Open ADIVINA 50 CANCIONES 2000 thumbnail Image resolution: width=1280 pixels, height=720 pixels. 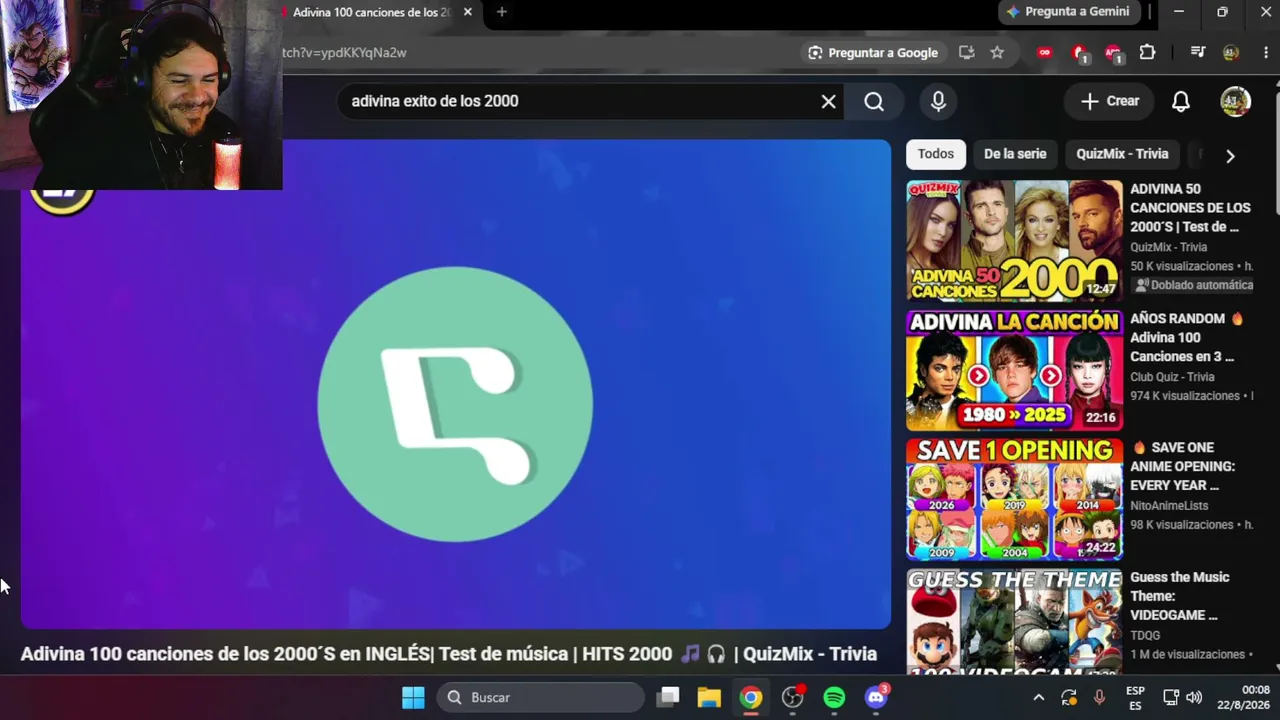(1014, 240)
